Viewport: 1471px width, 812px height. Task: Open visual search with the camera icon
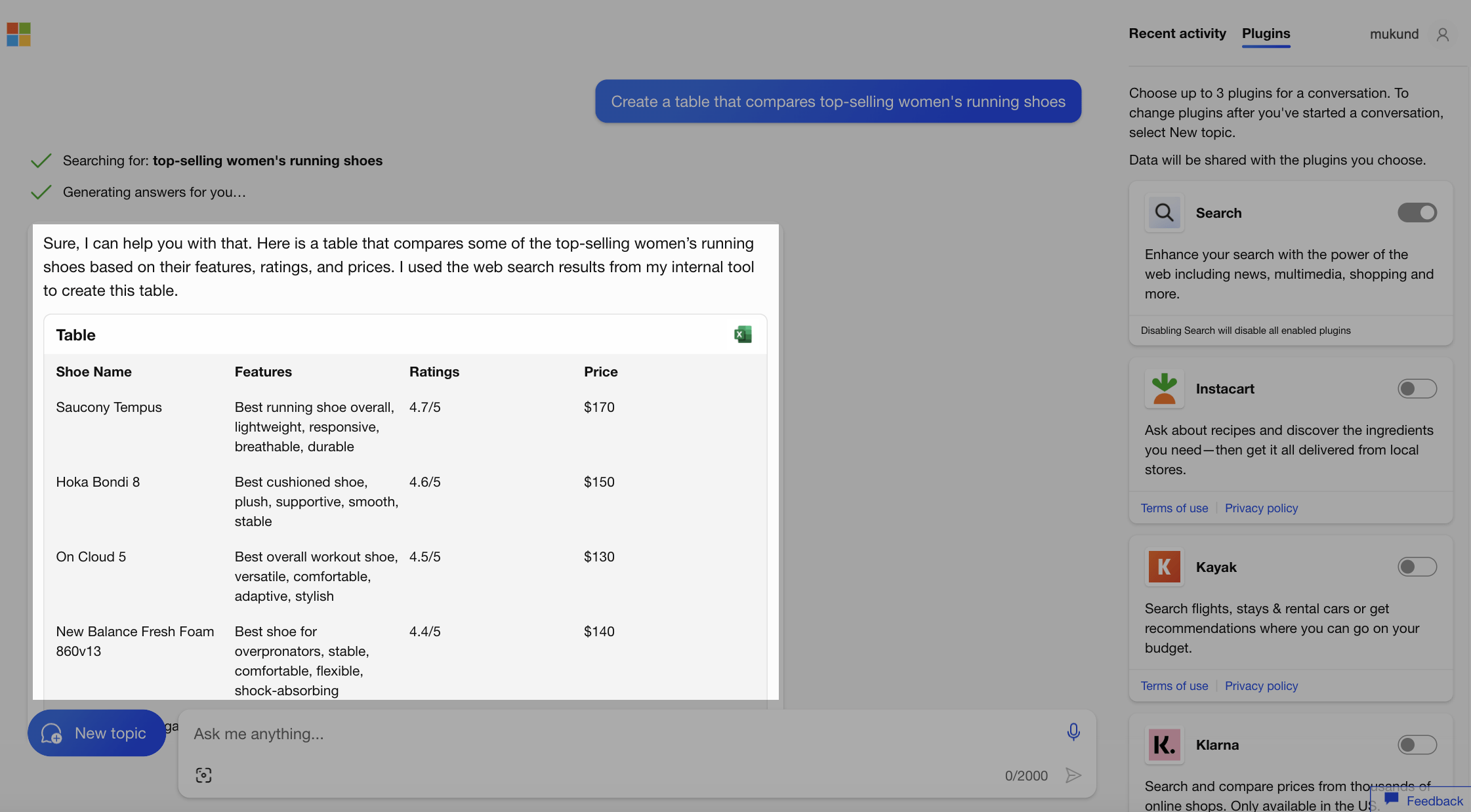point(203,775)
